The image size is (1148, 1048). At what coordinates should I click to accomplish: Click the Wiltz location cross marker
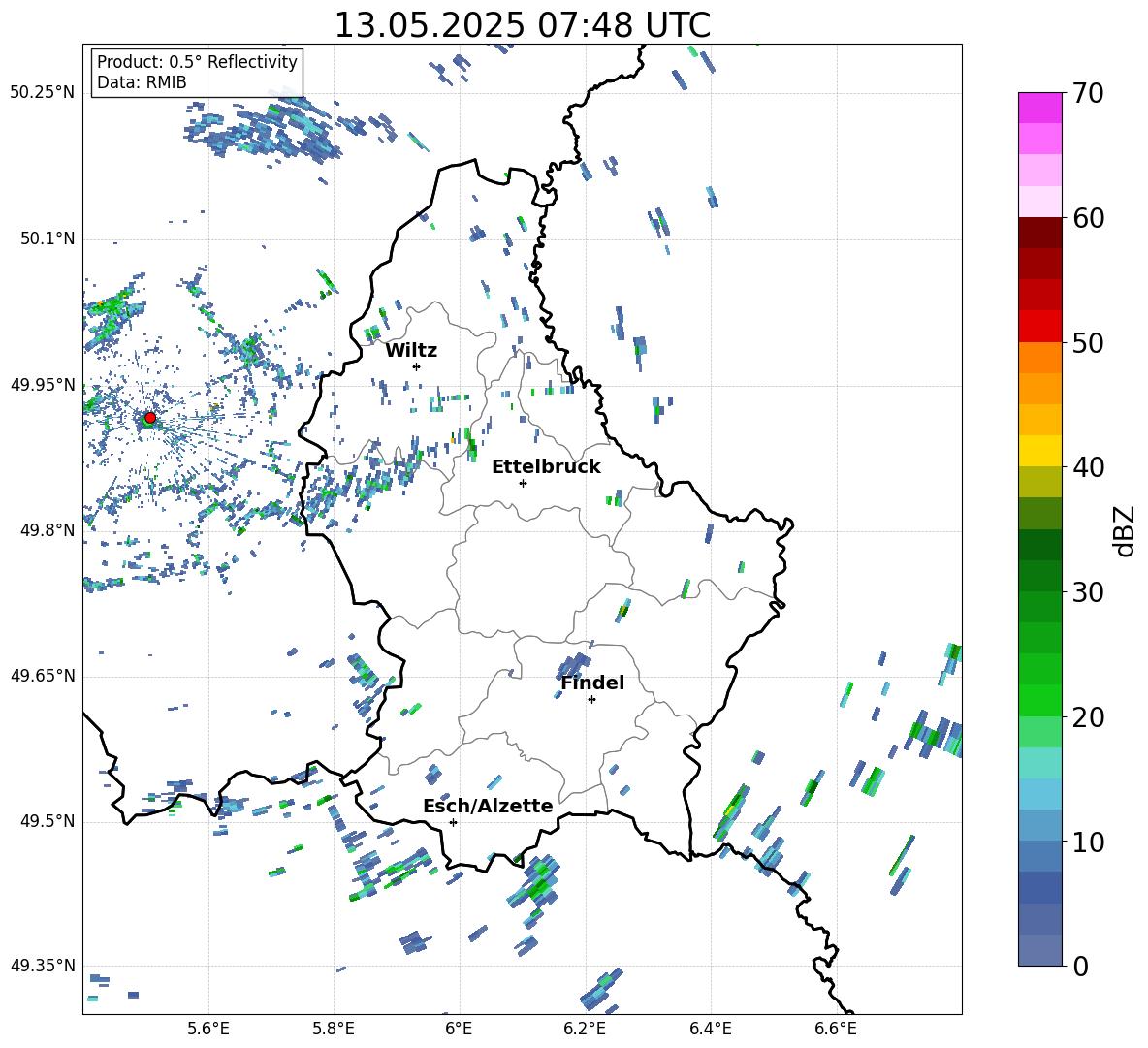click(x=417, y=366)
